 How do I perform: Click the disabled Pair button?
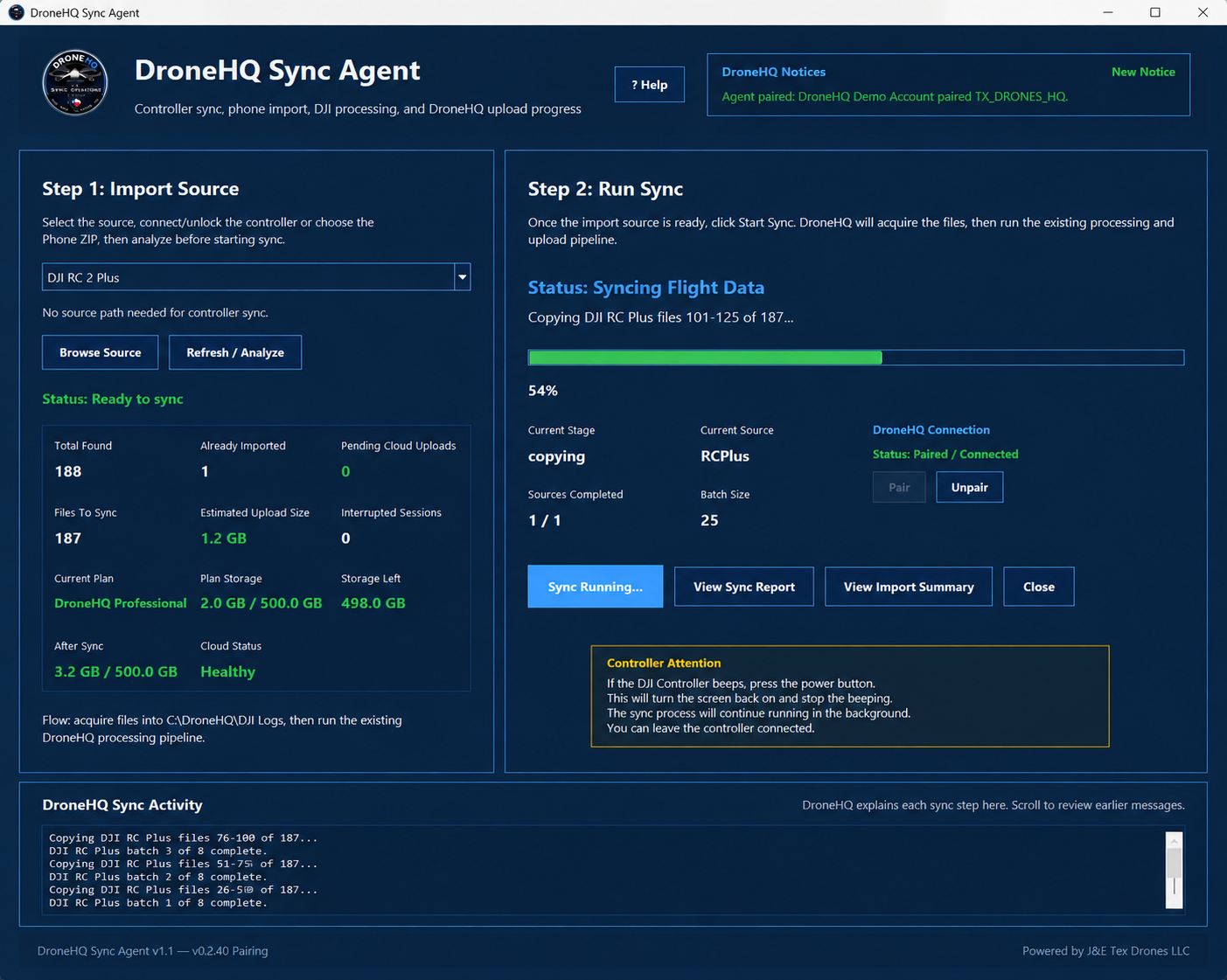(899, 487)
